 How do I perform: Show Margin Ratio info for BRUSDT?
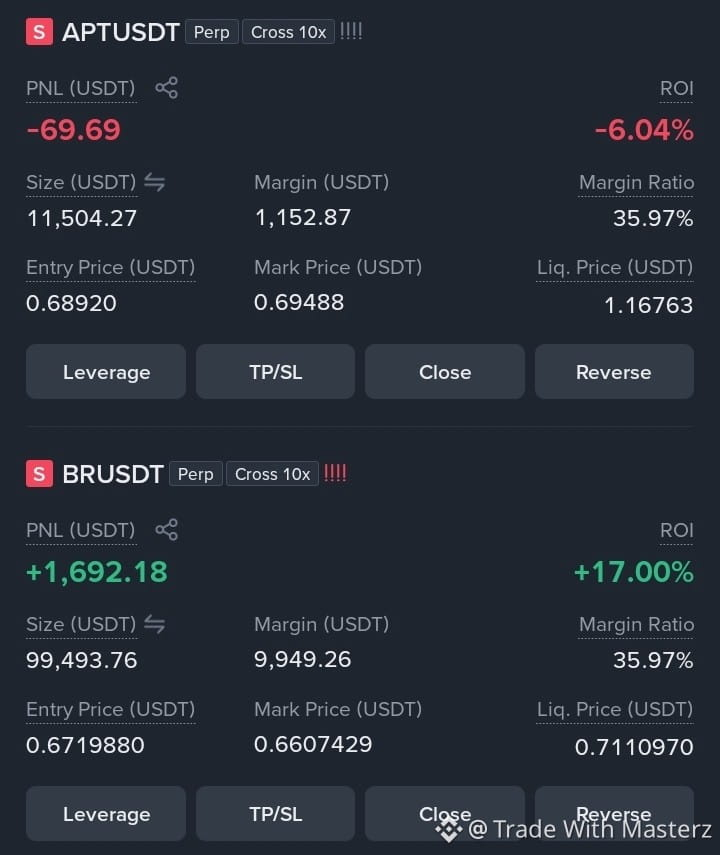click(x=636, y=624)
